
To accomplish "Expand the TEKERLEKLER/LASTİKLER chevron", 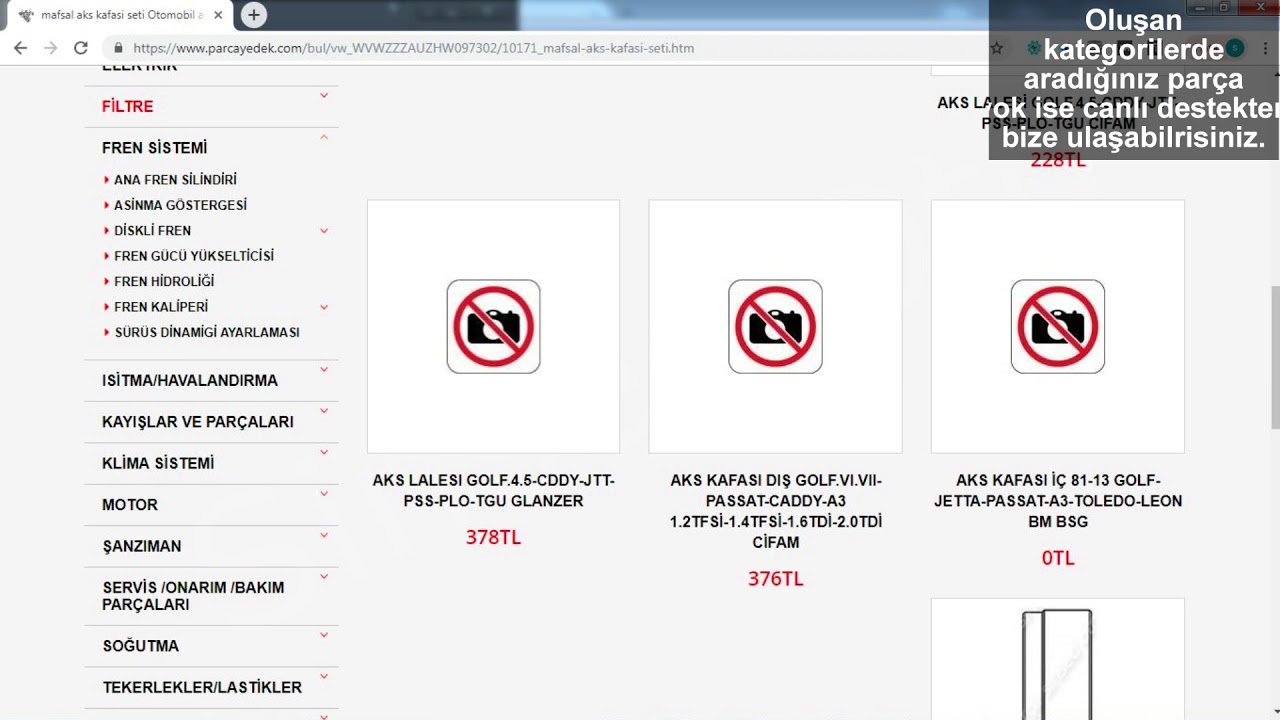I will [x=324, y=677].
